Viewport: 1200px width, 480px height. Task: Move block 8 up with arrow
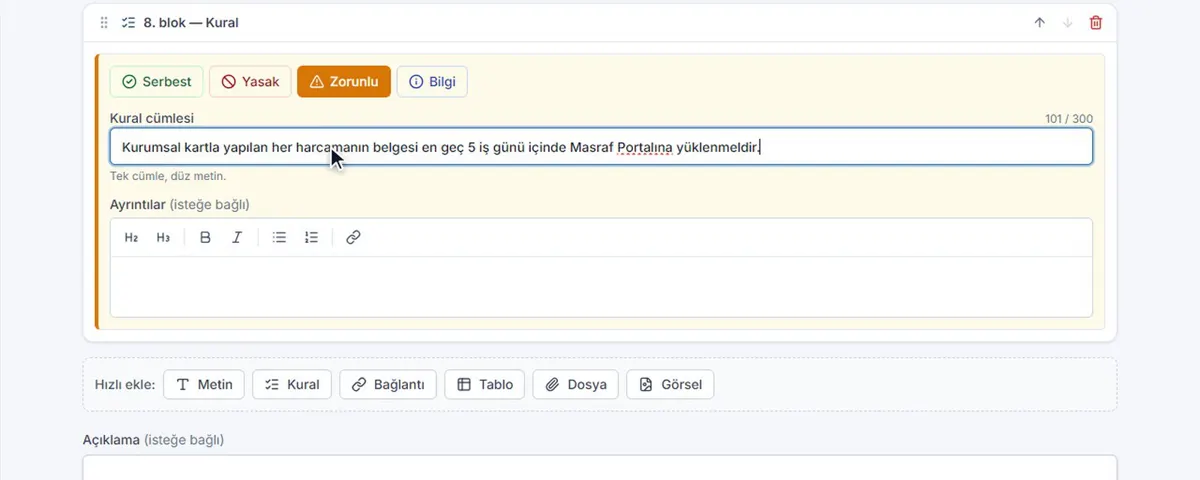pos(1040,22)
